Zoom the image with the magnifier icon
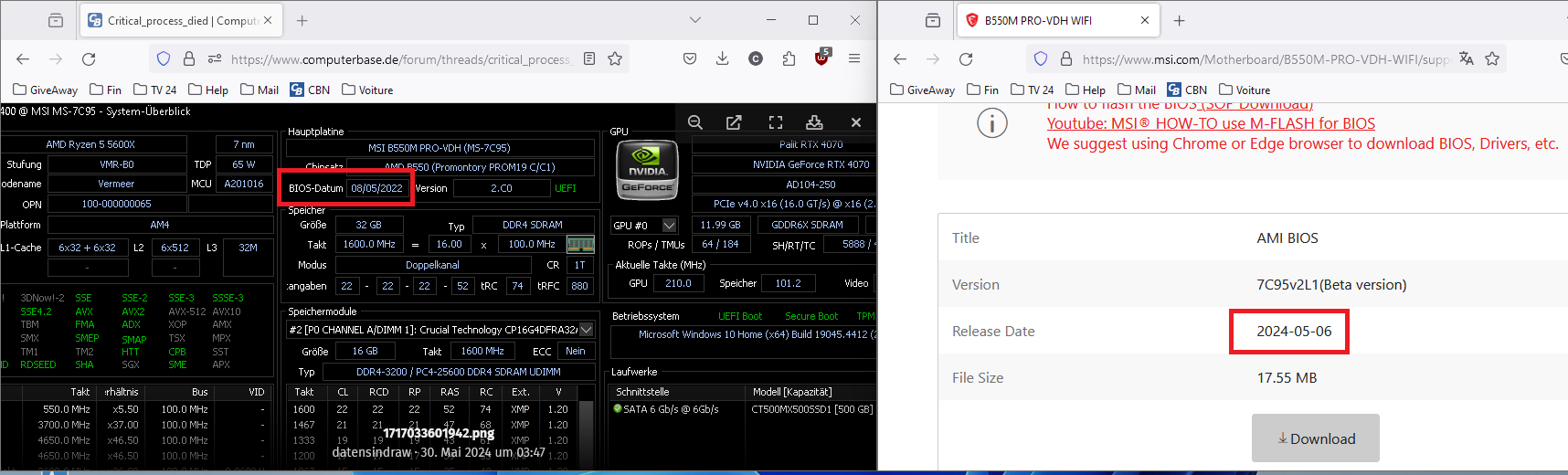The image size is (1568, 475). [x=695, y=122]
